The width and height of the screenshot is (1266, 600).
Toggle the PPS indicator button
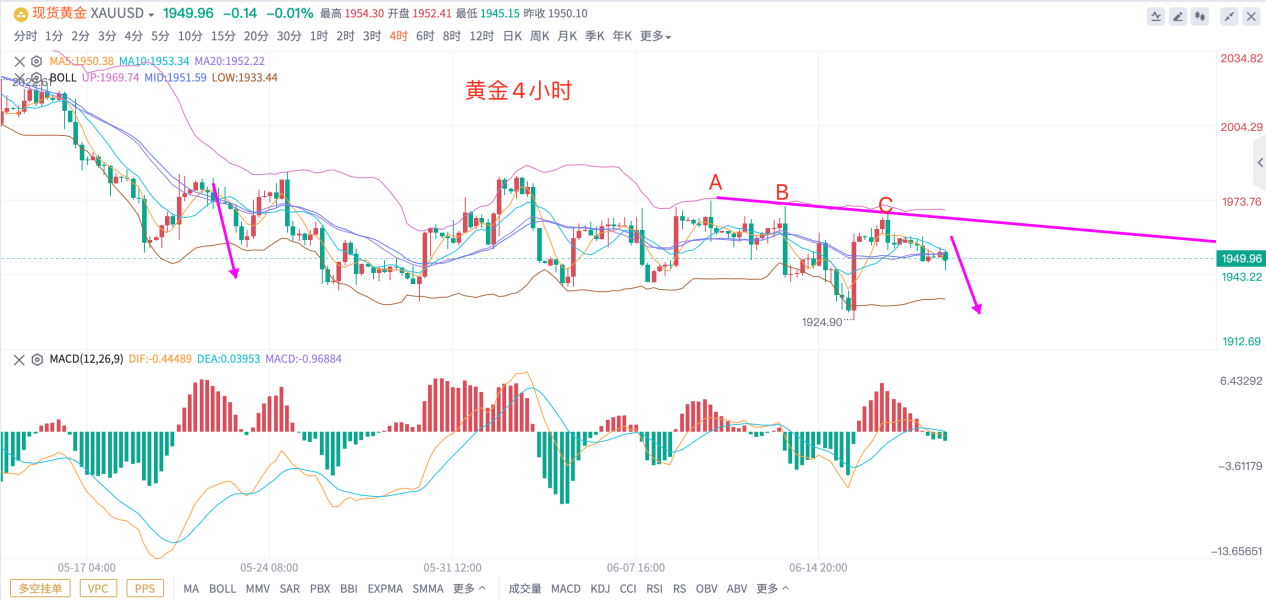tap(145, 588)
